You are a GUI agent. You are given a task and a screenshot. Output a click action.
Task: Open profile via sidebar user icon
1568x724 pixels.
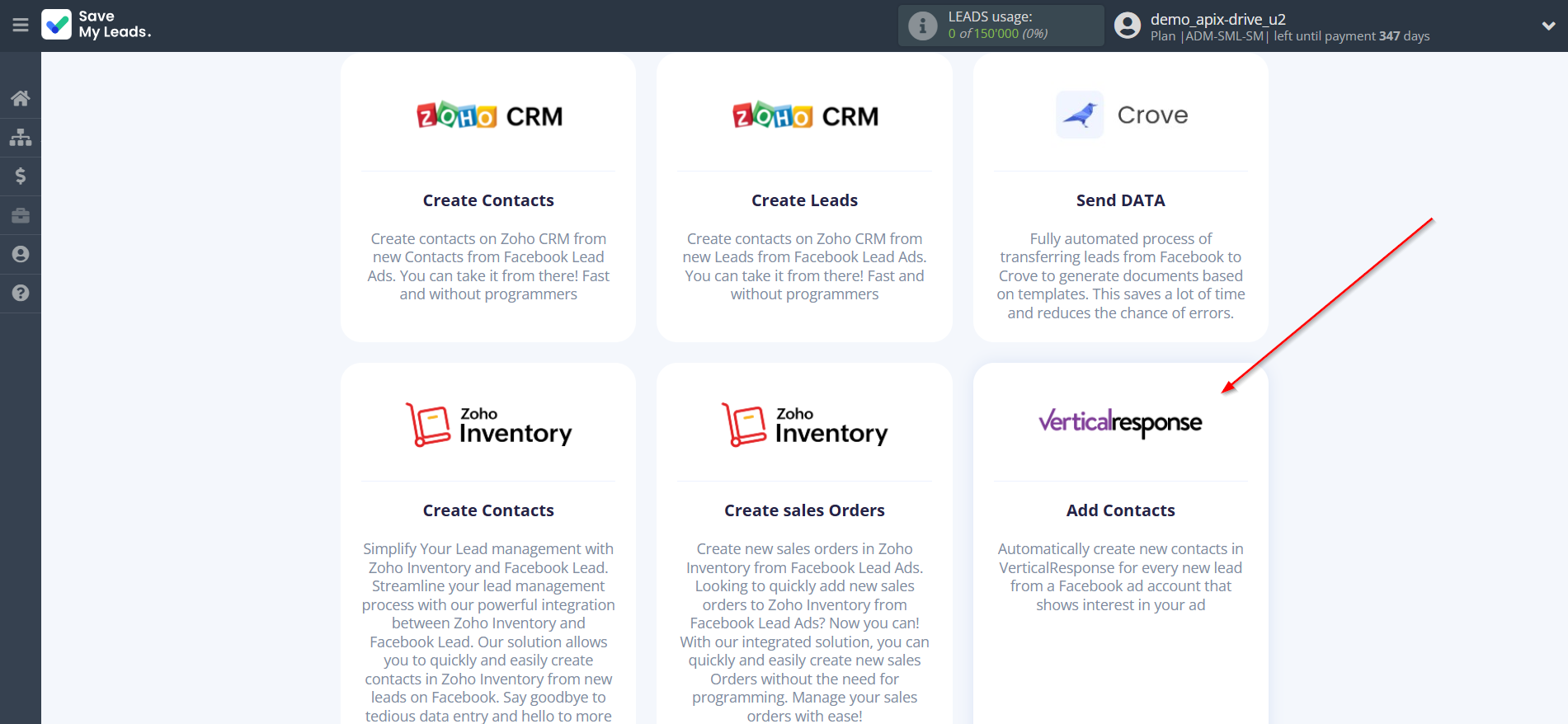pos(21,254)
